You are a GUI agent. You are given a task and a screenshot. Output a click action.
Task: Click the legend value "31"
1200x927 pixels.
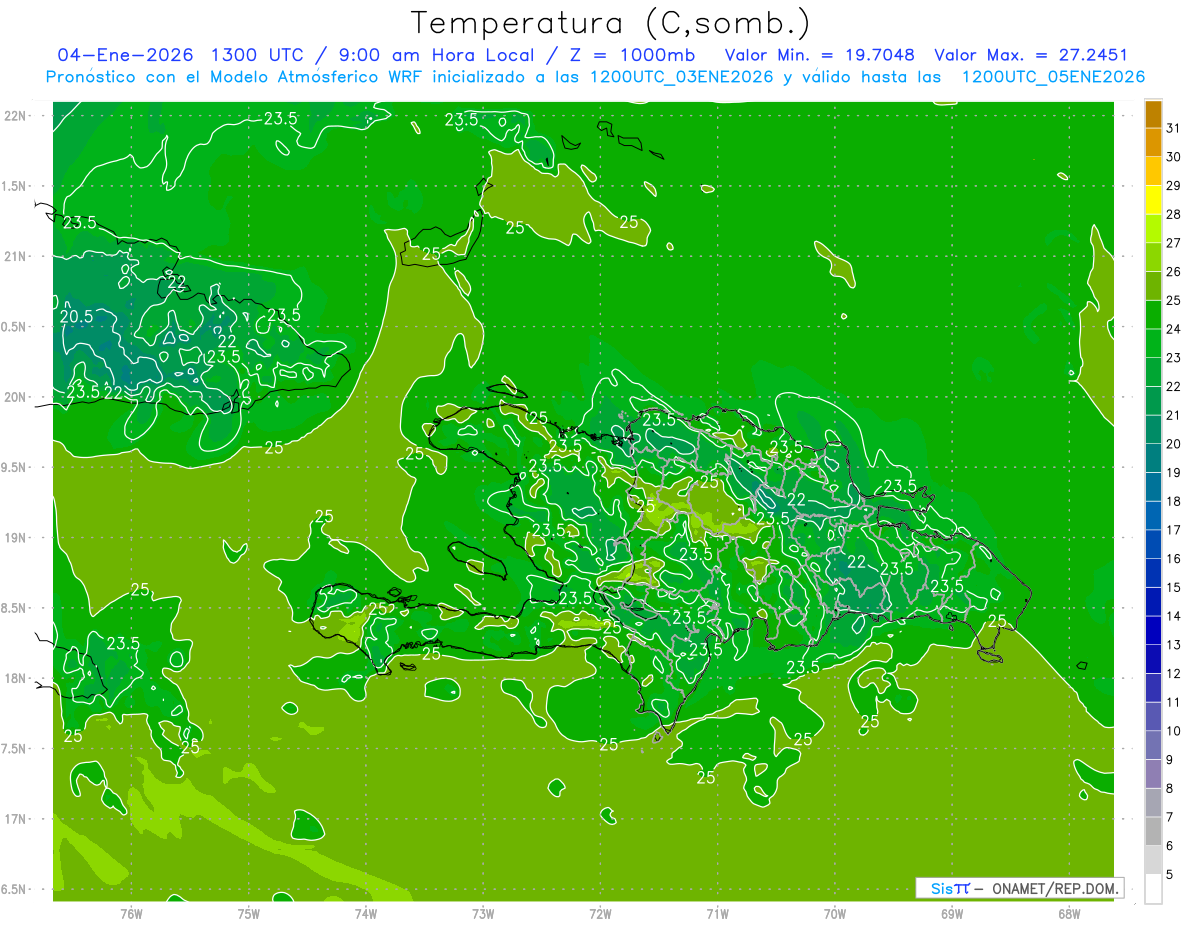click(1173, 128)
